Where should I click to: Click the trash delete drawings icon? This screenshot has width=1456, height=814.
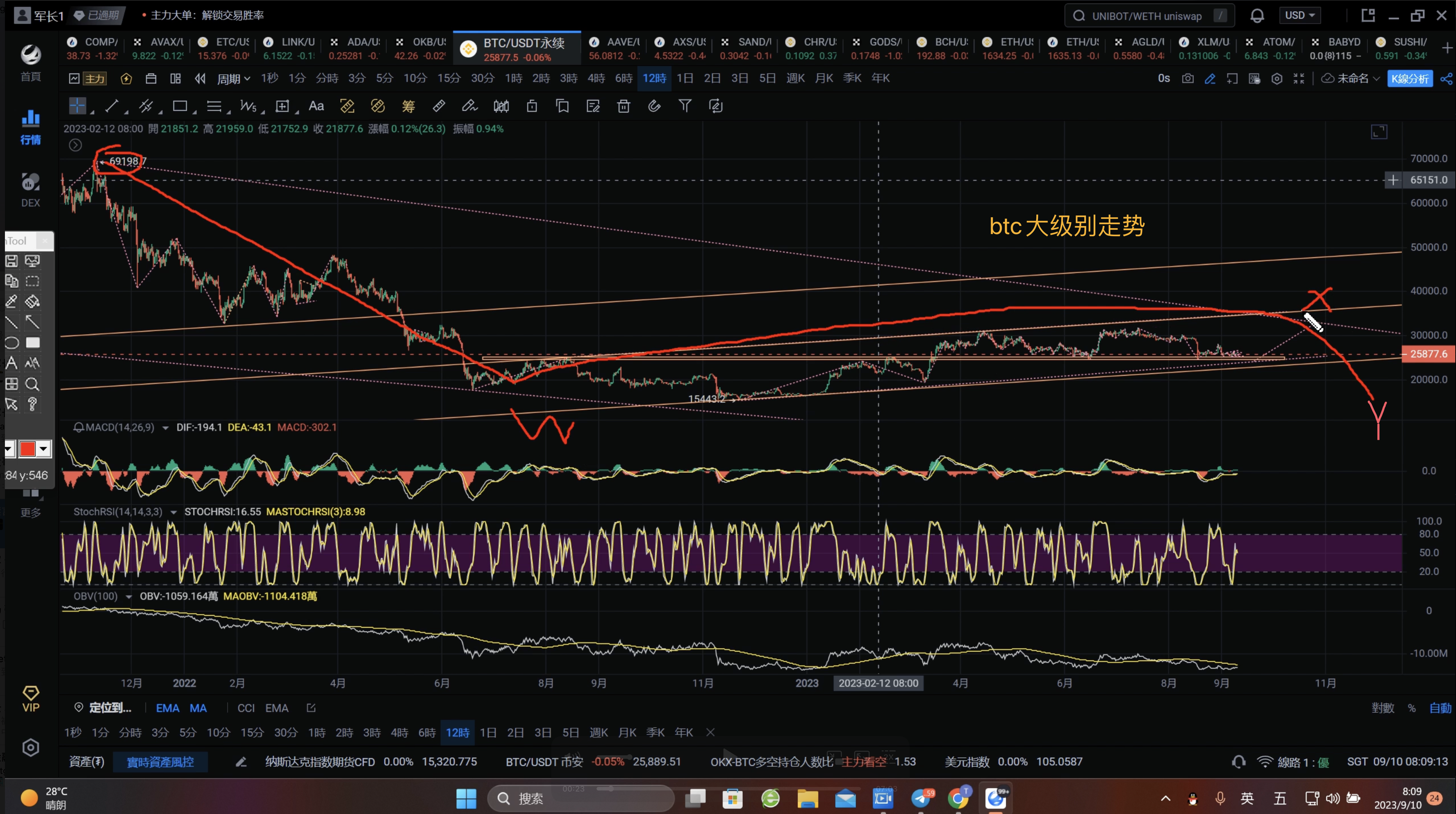pyautogui.click(x=624, y=106)
